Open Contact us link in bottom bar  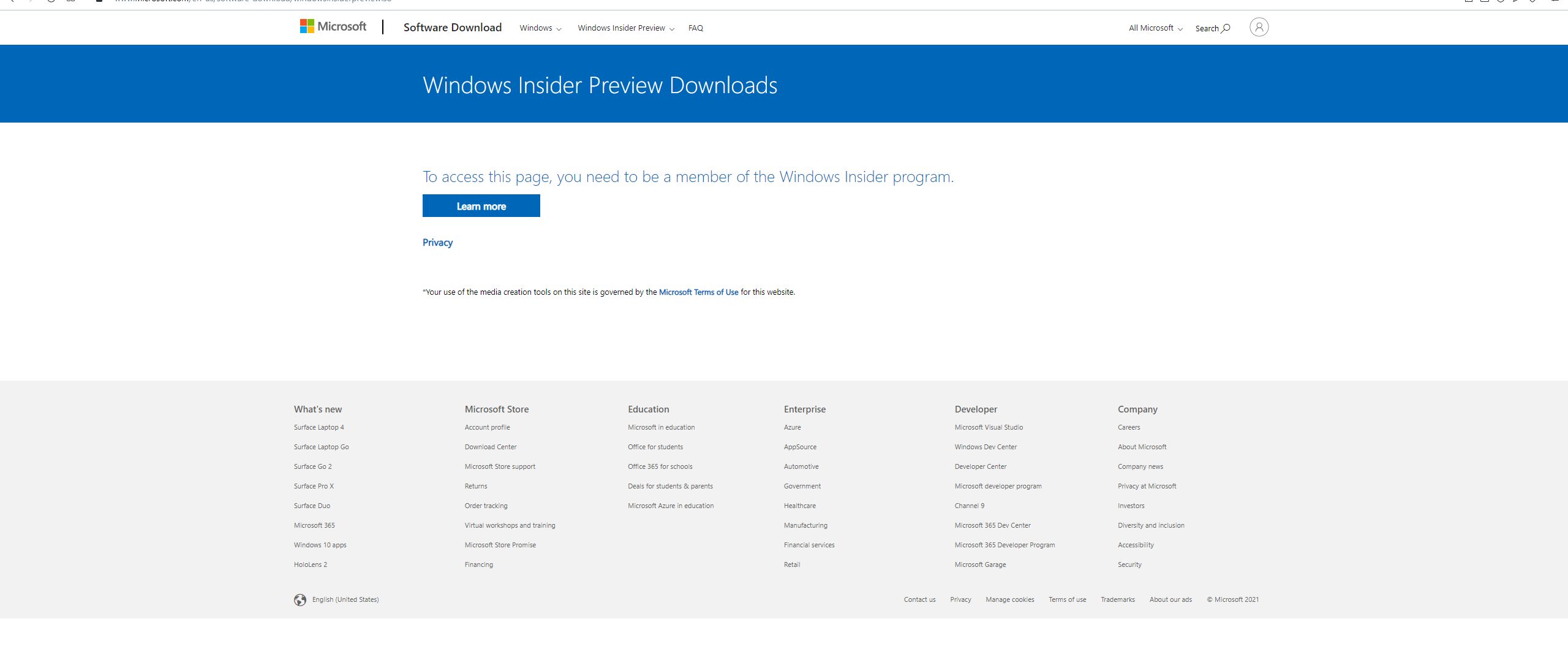(920, 600)
